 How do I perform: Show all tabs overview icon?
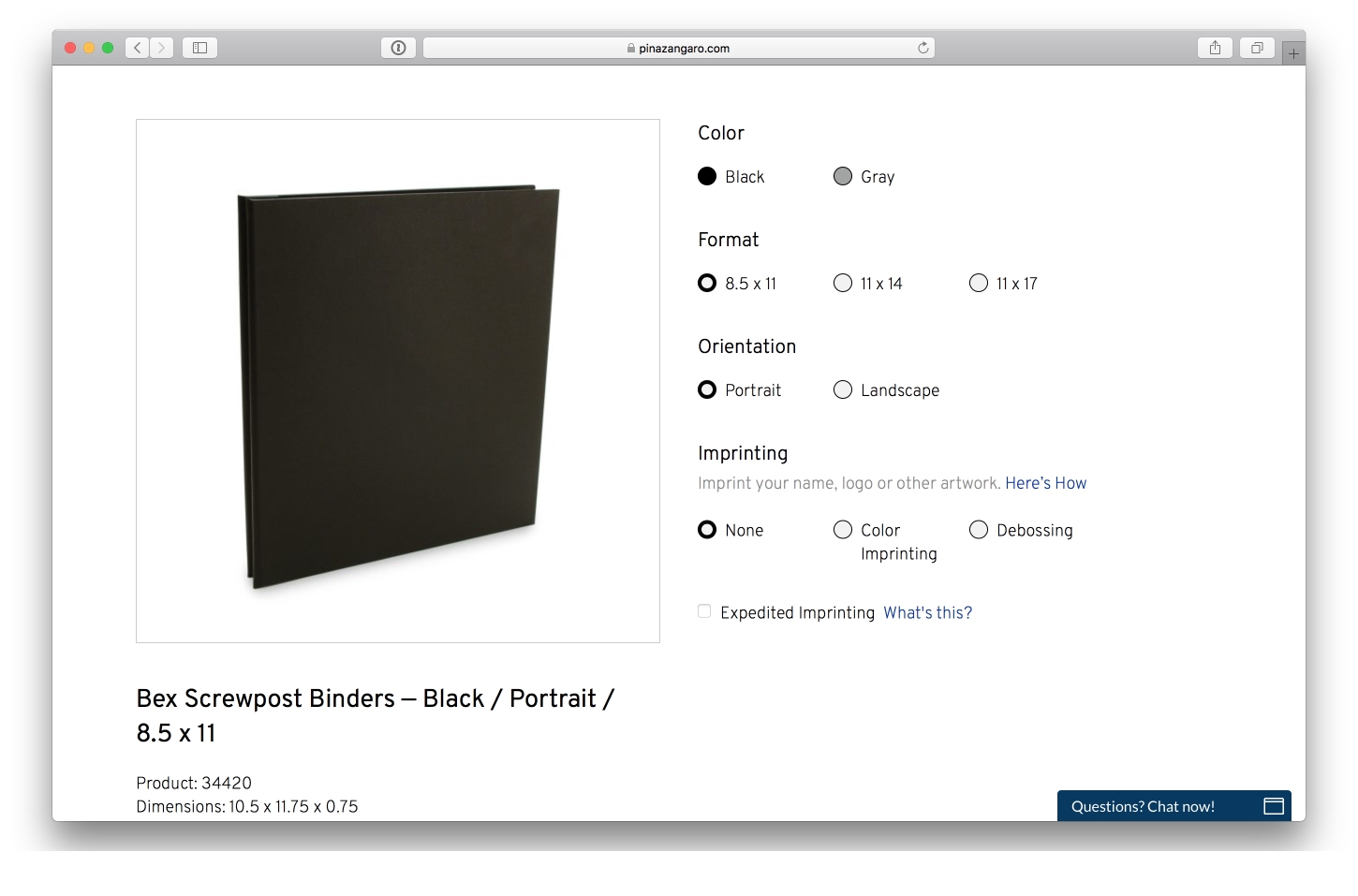[x=1257, y=48]
